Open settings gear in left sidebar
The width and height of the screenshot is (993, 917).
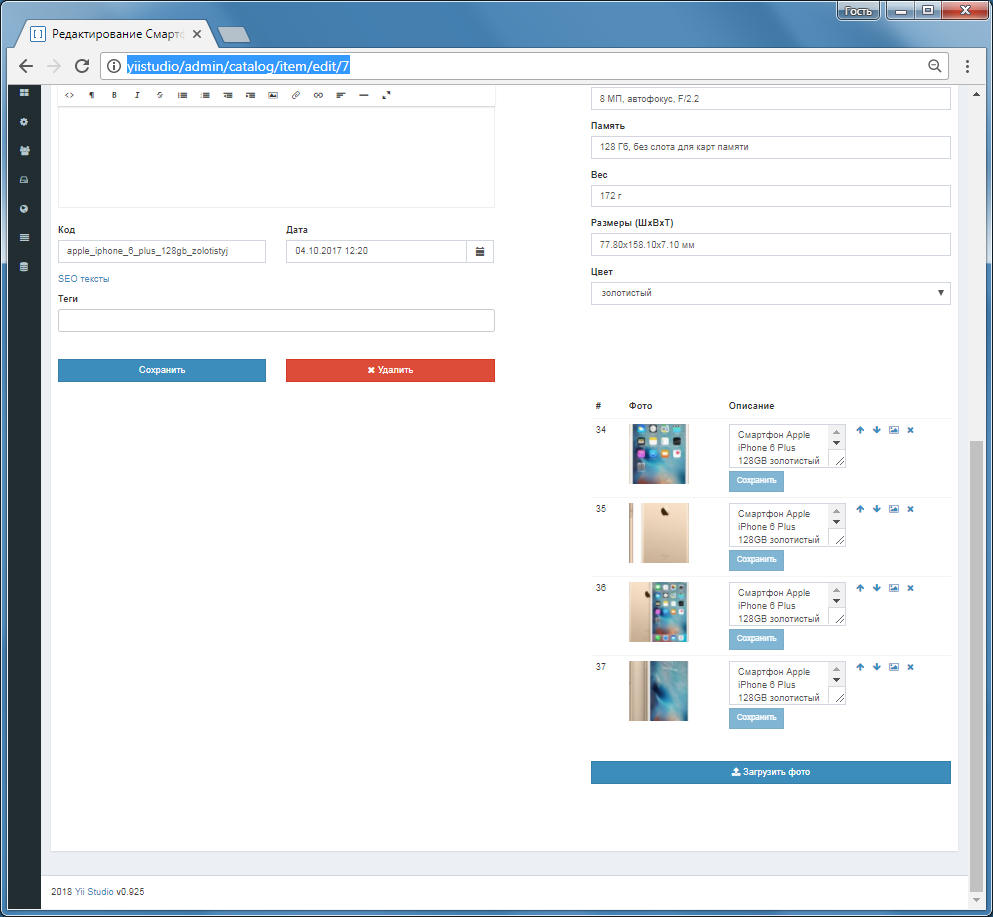(x=24, y=122)
